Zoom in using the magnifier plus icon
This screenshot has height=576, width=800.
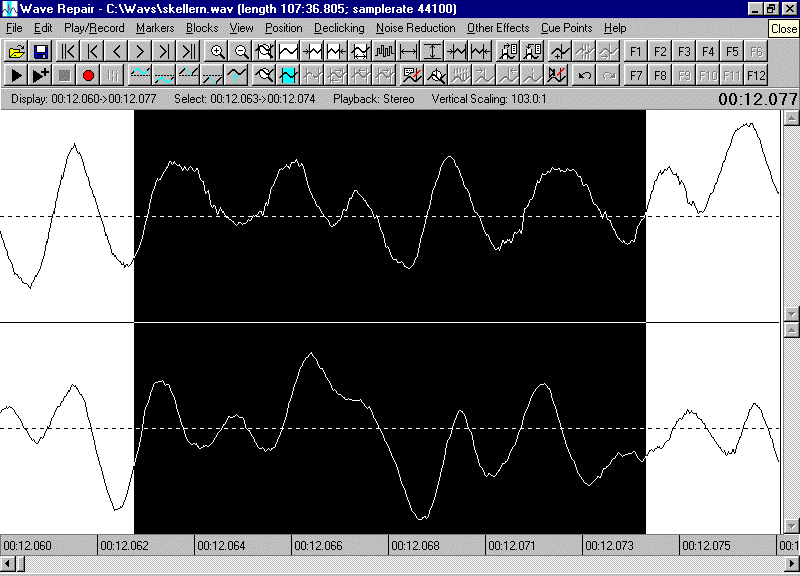[x=217, y=51]
